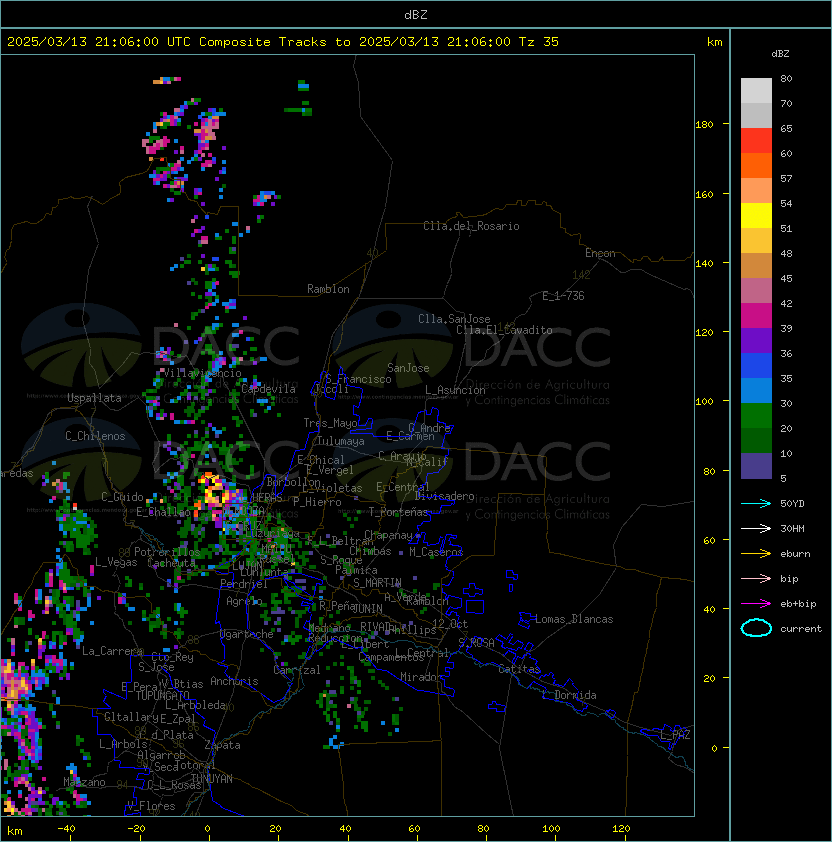Image resolution: width=832 pixels, height=842 pixels.
Task: Click the 'Tz 35' threshold text
Action: [x=539, y=42]
